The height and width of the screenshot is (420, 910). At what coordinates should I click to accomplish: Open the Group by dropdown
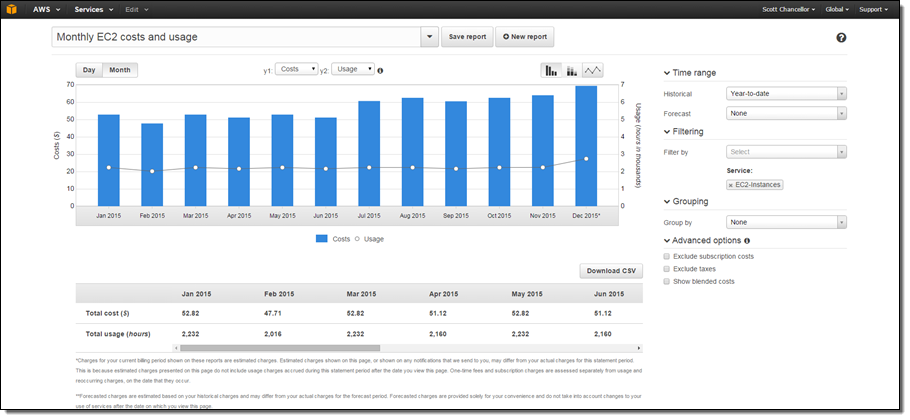786,222
